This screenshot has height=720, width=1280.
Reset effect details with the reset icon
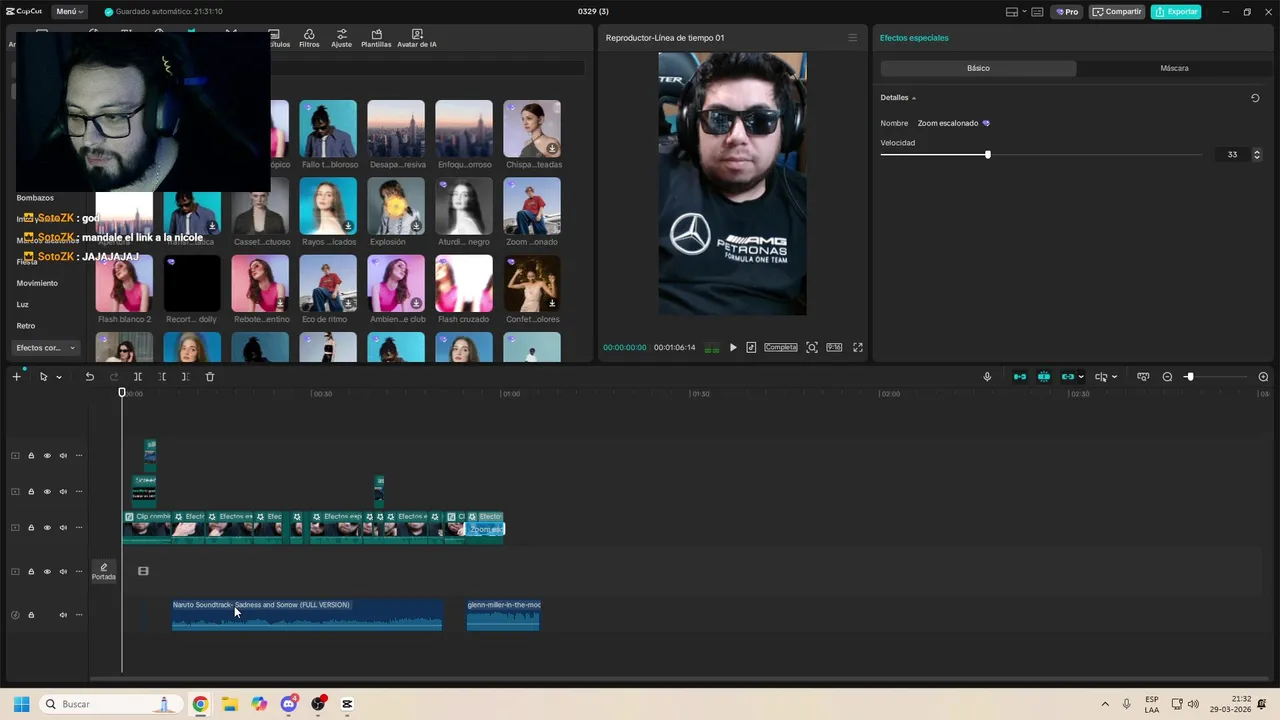1255,98
